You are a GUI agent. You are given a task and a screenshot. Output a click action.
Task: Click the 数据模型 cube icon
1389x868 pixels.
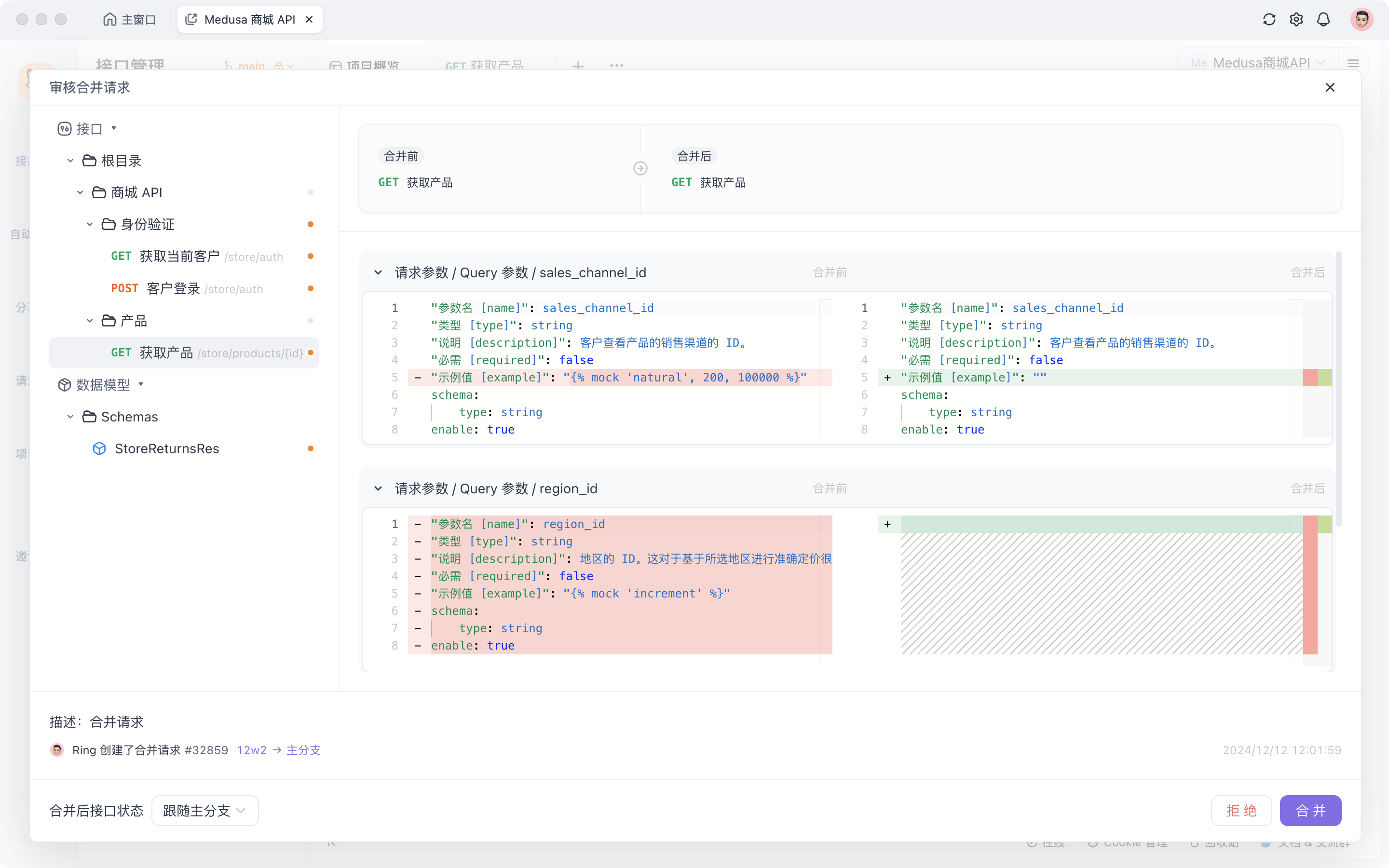pyautogui.click(x=64, y=385)
